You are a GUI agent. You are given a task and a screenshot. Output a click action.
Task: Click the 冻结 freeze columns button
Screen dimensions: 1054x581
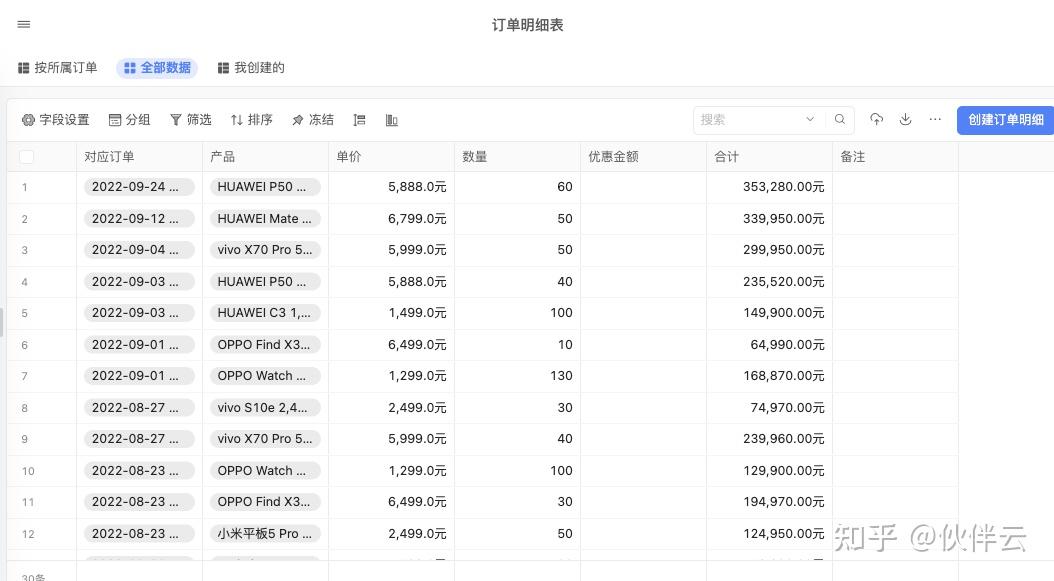(313, 120)
